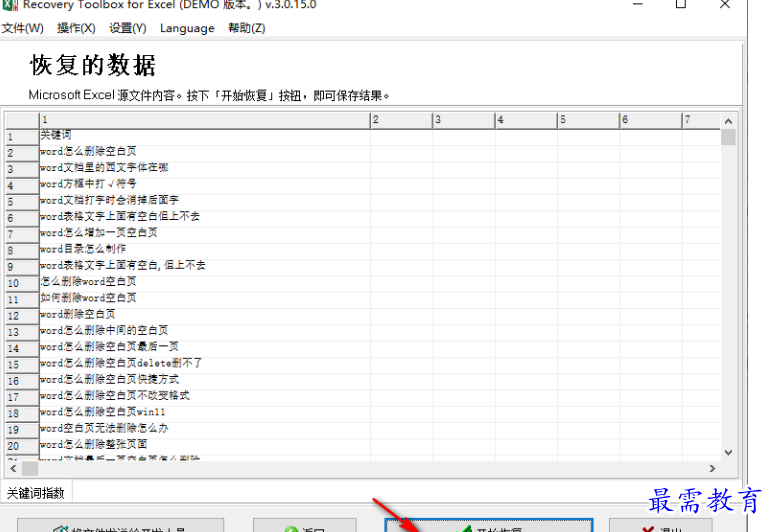Select column header 4
Screen dimensions: 770x532
pos(526,120)
